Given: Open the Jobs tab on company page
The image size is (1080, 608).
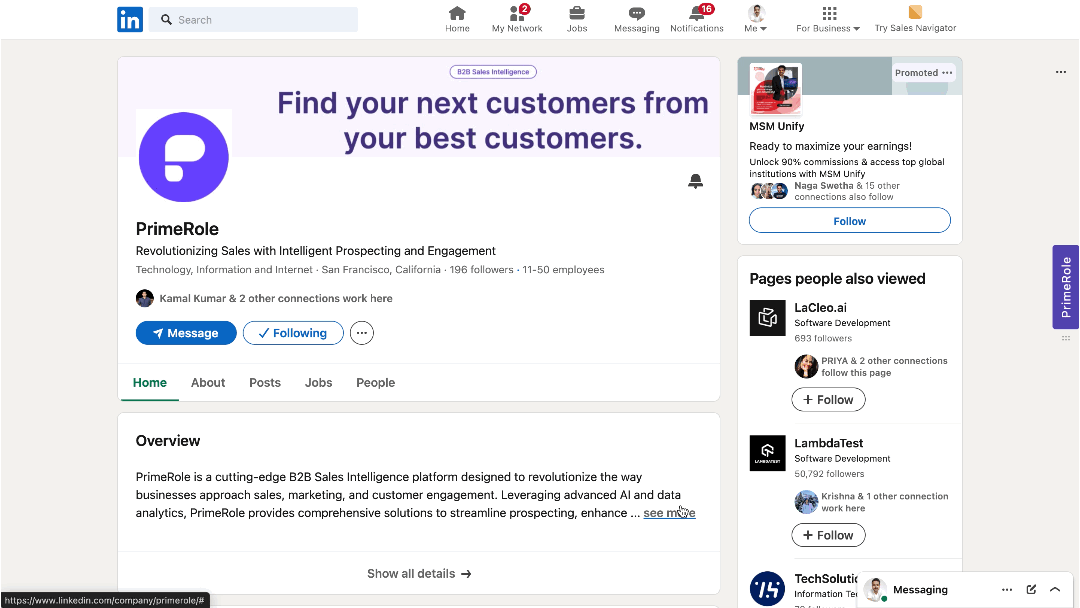Looking at the screenshot, I should point(318,383).
